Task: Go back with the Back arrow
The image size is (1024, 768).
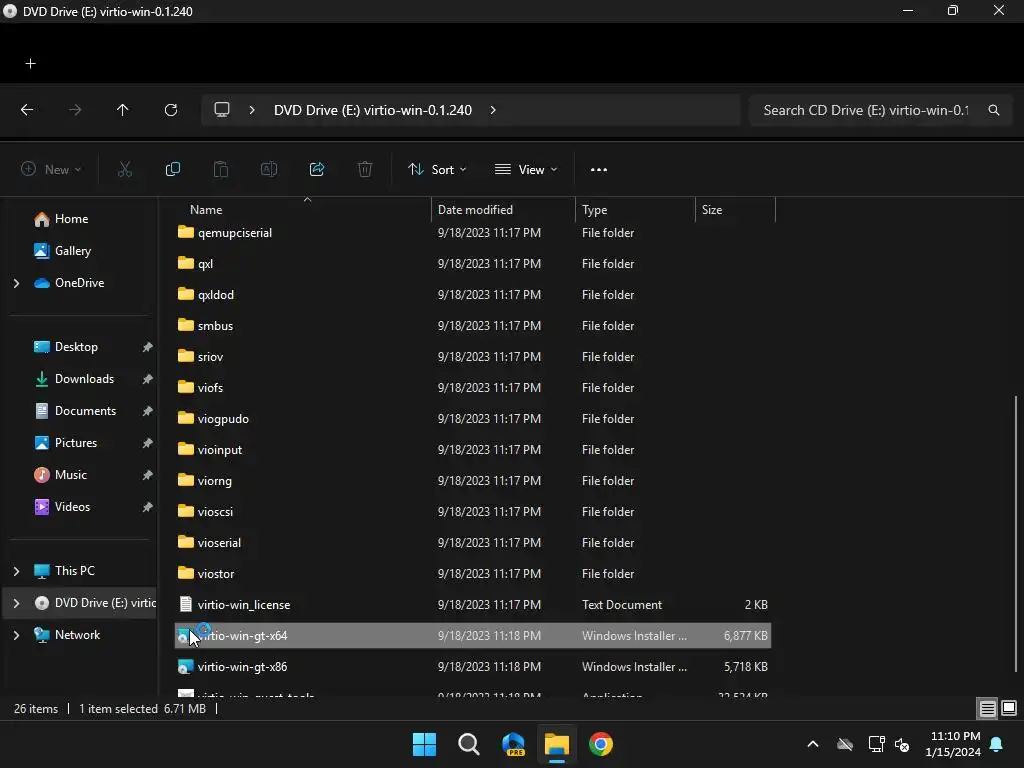Action: (27, 110)
